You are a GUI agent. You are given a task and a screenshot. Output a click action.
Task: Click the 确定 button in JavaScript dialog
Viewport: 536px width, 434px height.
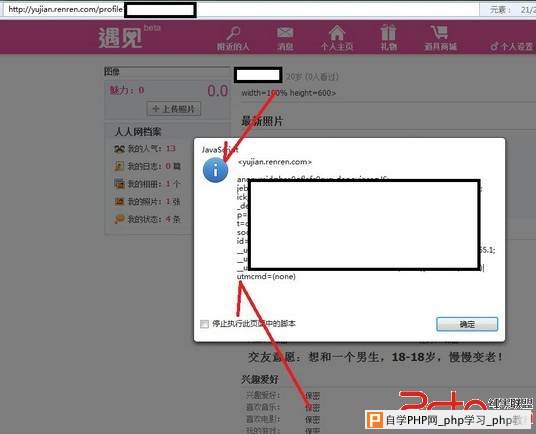(467, 324)
